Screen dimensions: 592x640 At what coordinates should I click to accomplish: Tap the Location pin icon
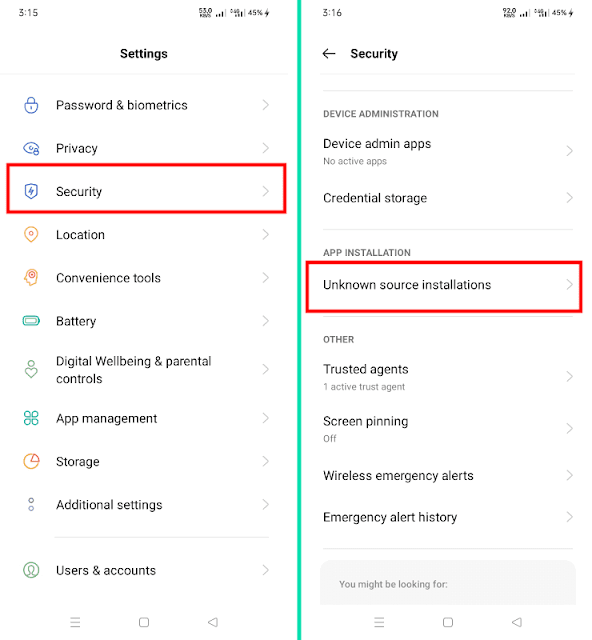coord(31,234)
